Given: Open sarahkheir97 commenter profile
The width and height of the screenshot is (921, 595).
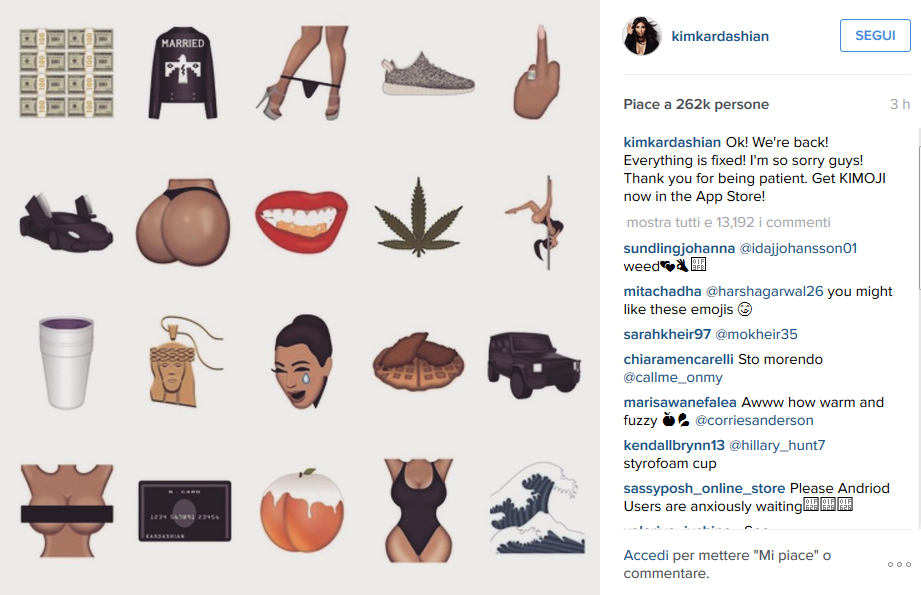Looking at the screenshot, I should click(667, 334).
